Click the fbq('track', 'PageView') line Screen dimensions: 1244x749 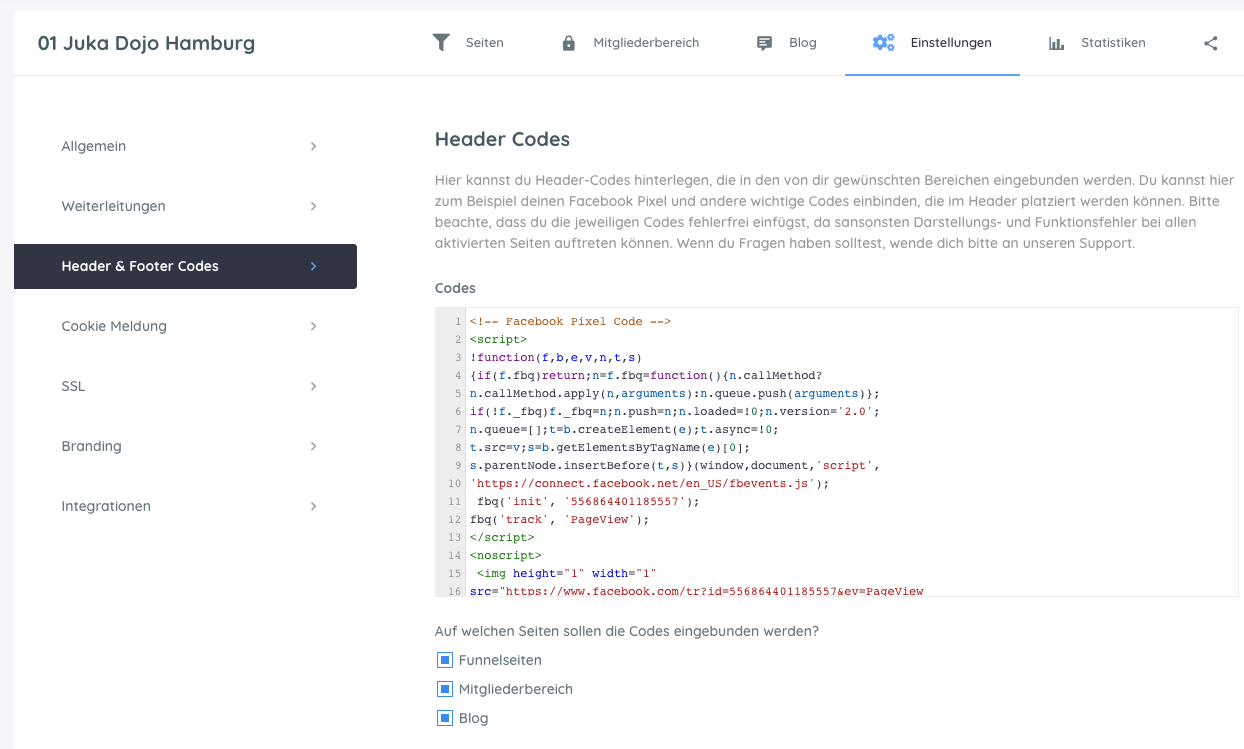(559, 520)
